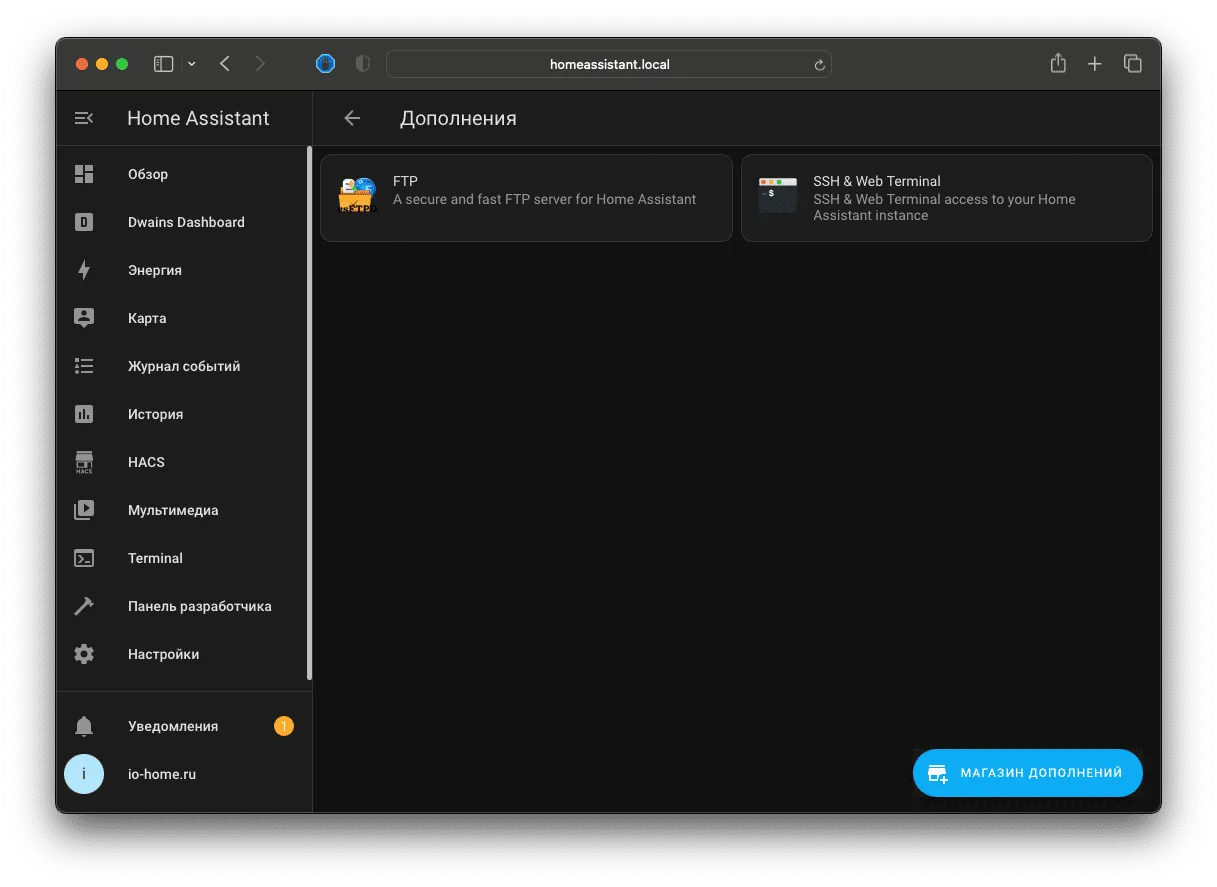The width and height of the screenshot is (1217, 887).
Task: Click the Карта map icon
Action: click(84, 318)
